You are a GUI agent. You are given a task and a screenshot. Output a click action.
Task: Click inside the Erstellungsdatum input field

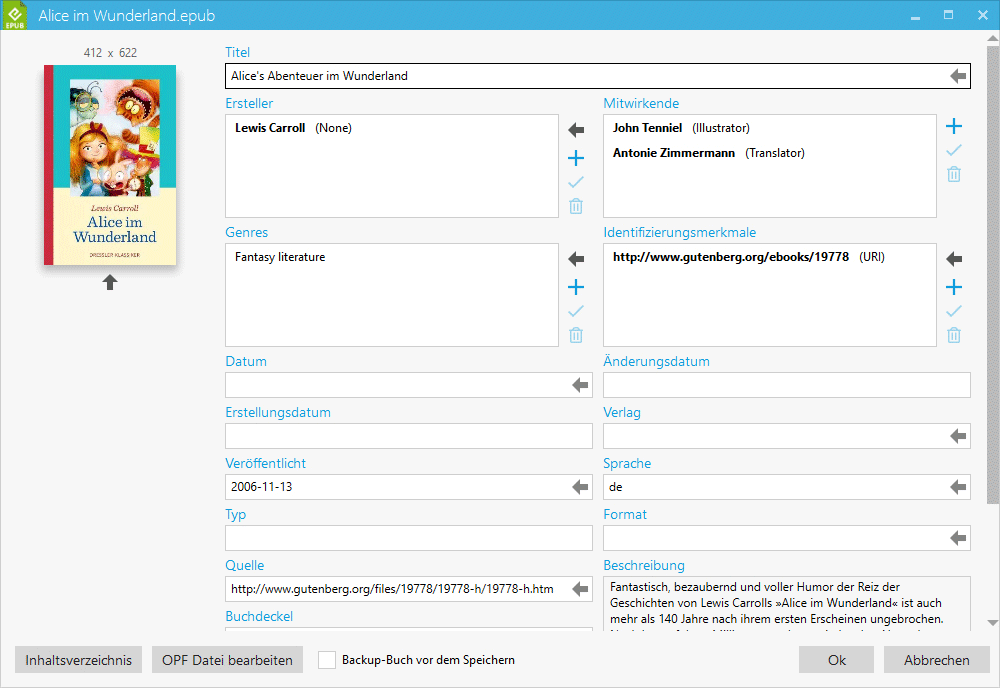(x=408, y=436)
